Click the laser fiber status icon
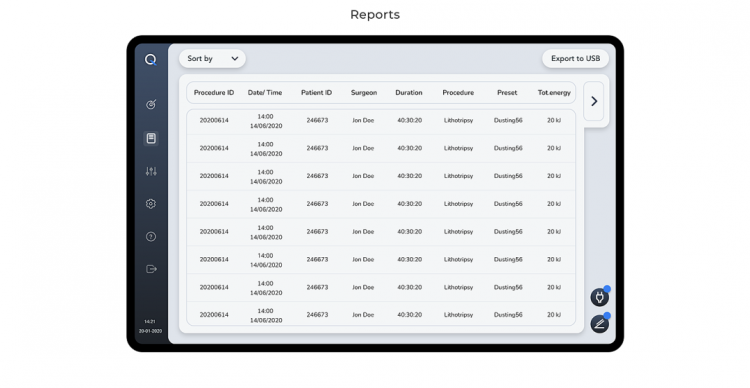The height and width of the screenshot is (388, 750). (x=599, y=324)
